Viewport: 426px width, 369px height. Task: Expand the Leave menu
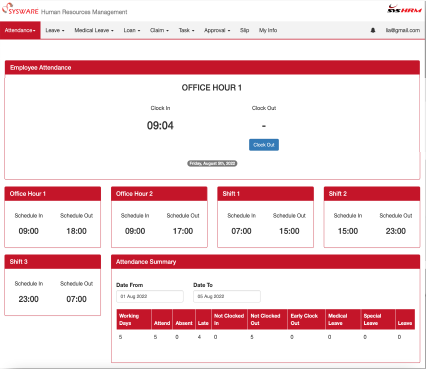[x=55, y=30]
